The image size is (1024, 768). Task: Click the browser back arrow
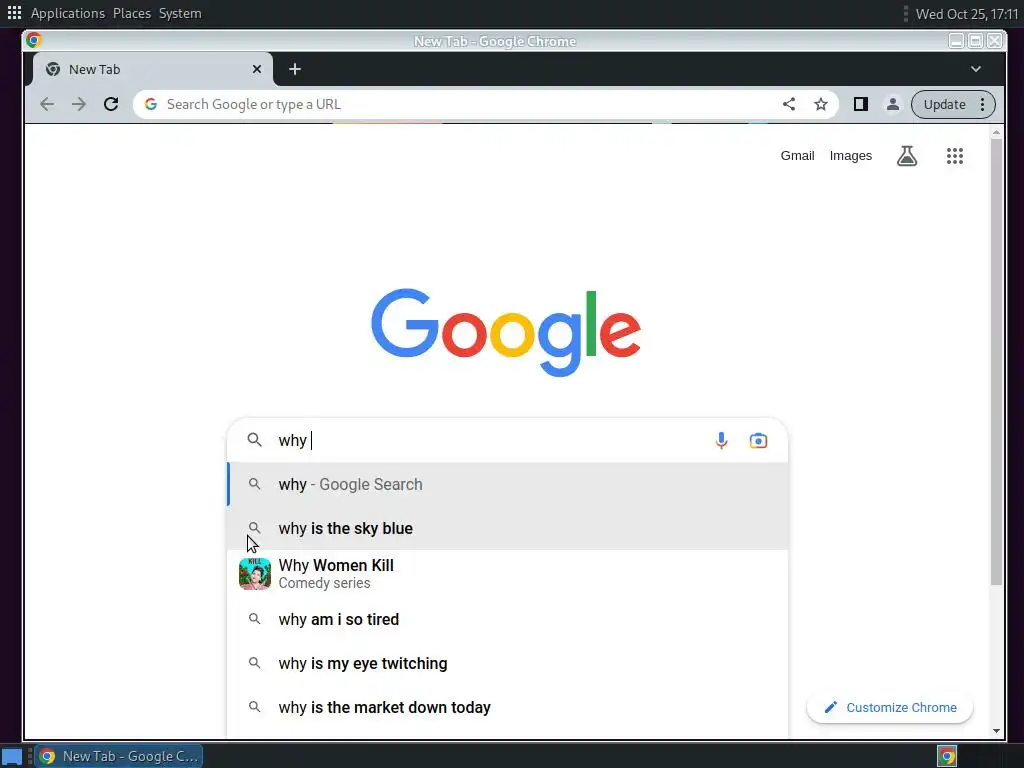pos(47,104)
